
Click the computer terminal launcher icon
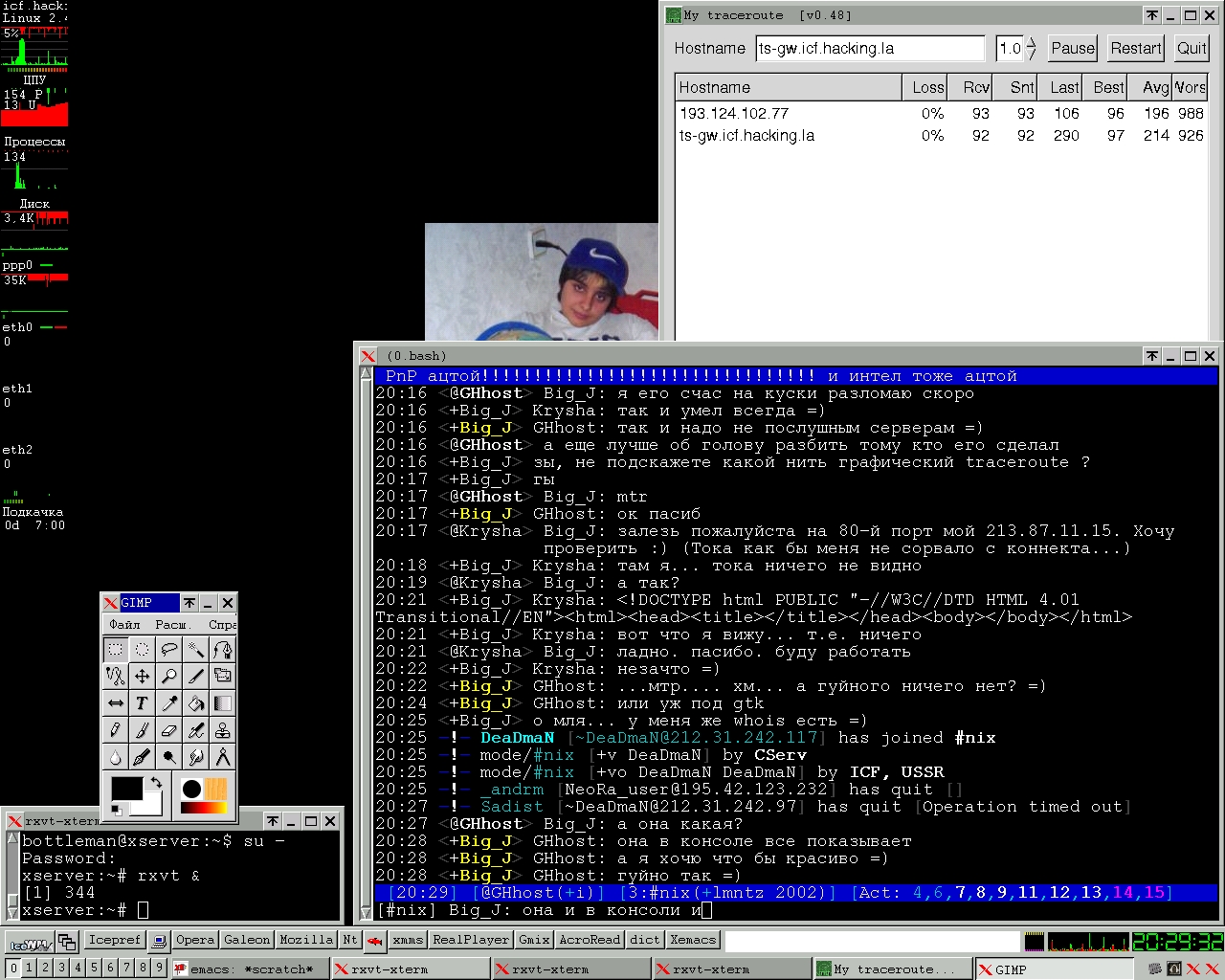point(160,942)
